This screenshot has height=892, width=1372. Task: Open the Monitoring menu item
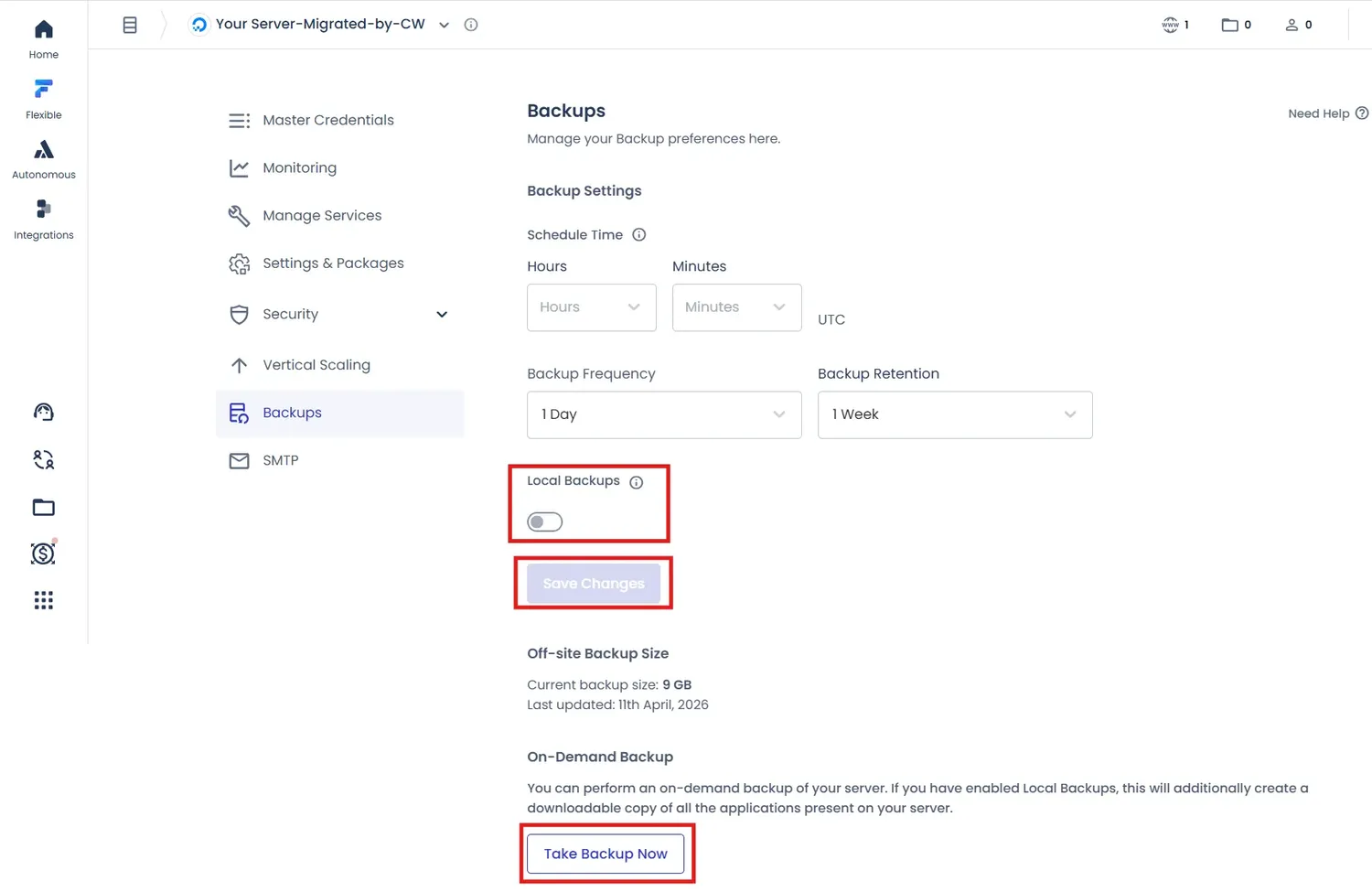click(339, 167)
